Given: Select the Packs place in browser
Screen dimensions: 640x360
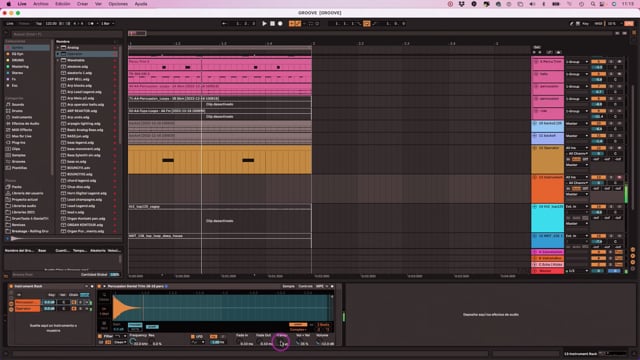Looking at the screenshot, I should (x=16, y=187).
